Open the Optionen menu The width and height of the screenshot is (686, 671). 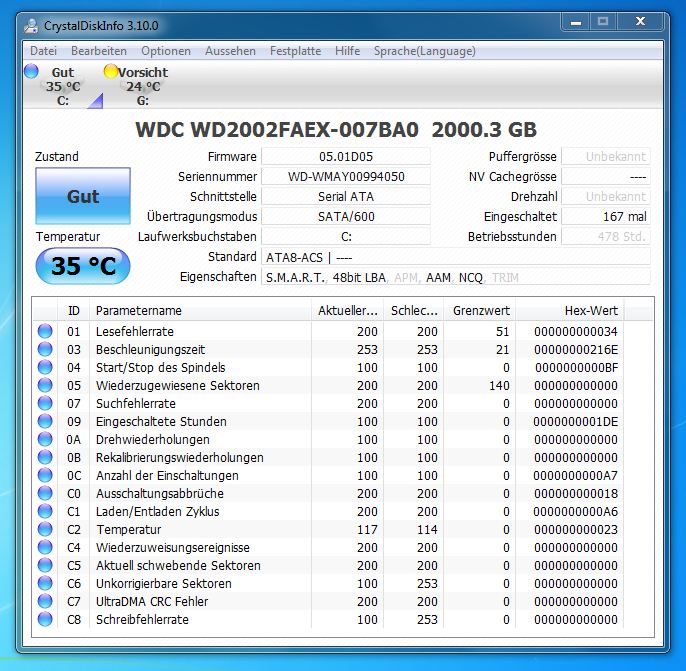(166, 51)
